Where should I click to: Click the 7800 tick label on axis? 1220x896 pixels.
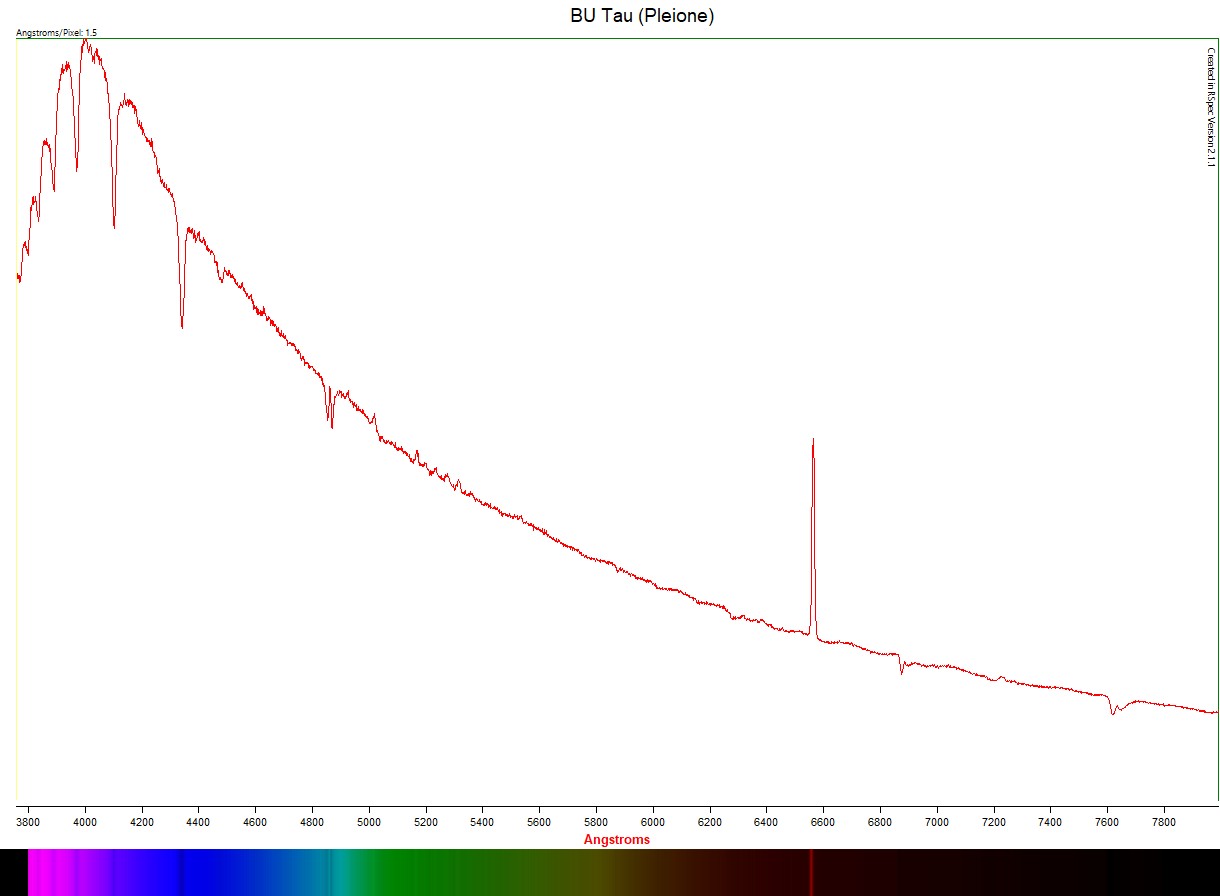click(x=1164, y=824)
